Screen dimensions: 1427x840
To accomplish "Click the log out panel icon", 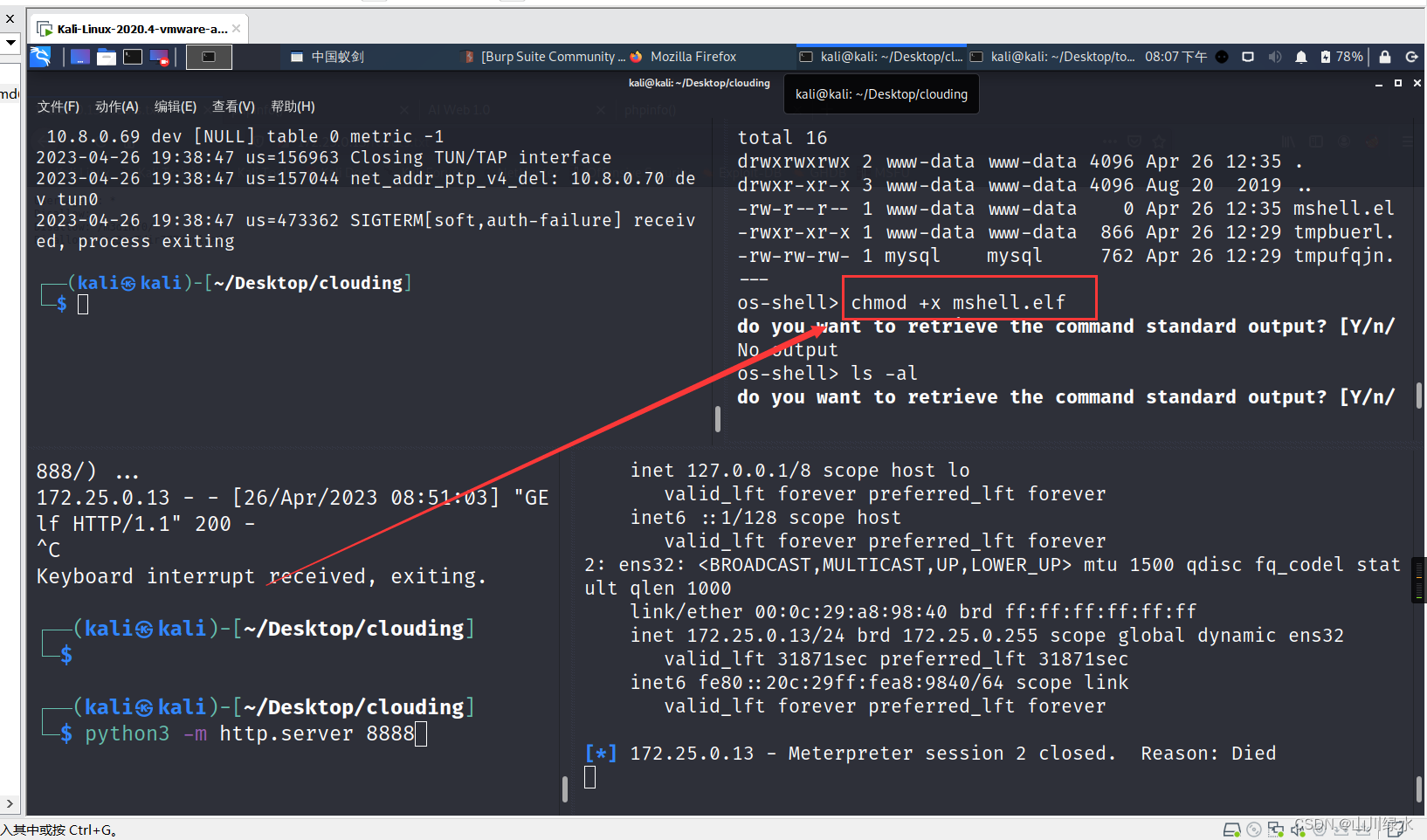I will click(x=1411, y=57).
